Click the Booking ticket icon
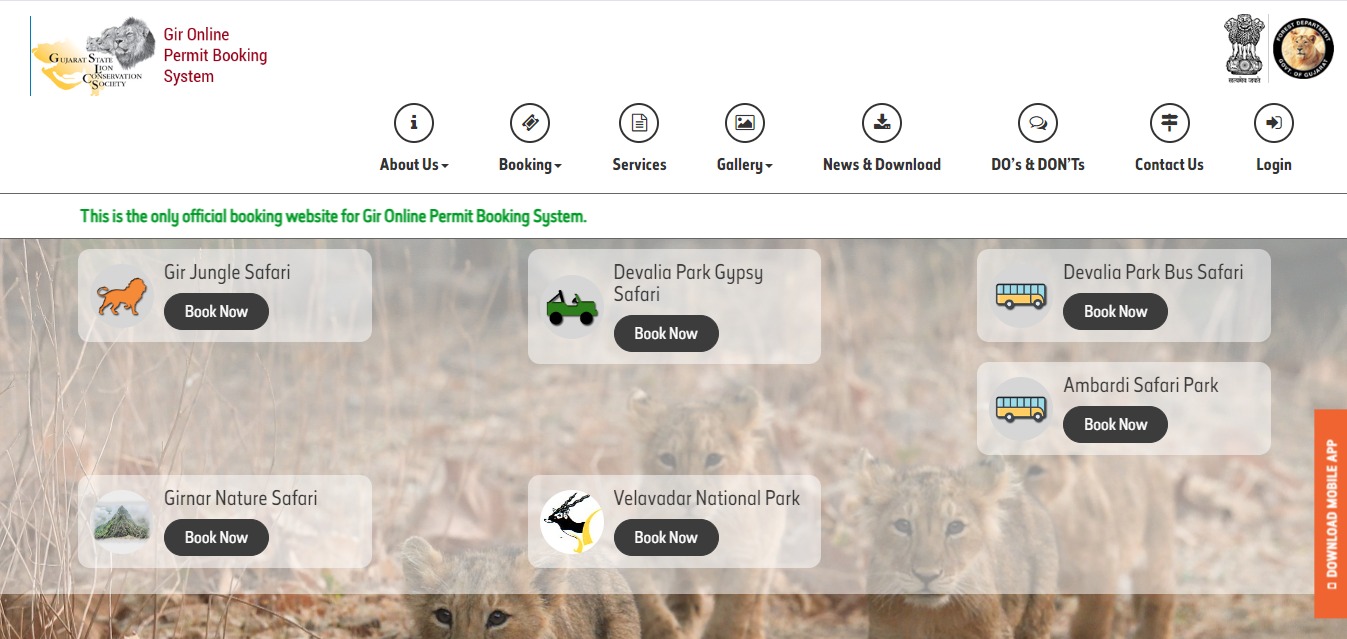 530,123
